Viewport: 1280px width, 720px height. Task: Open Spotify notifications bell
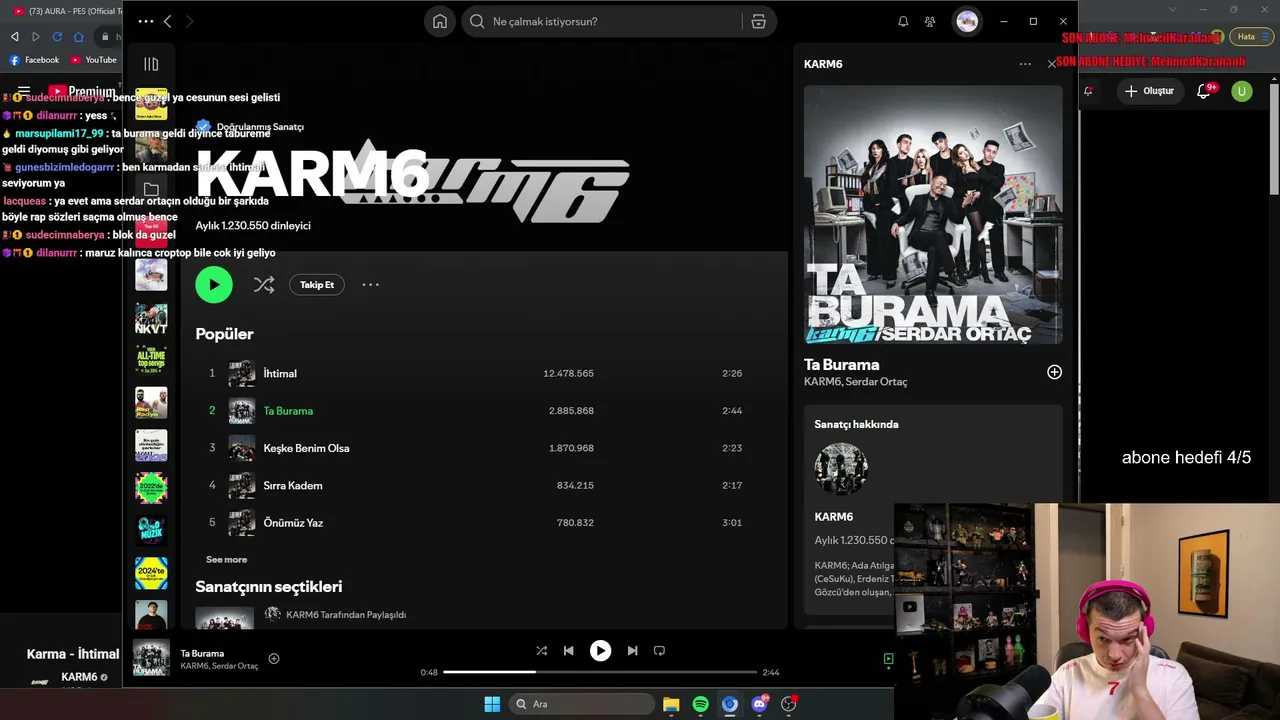(x=903, y=21)
